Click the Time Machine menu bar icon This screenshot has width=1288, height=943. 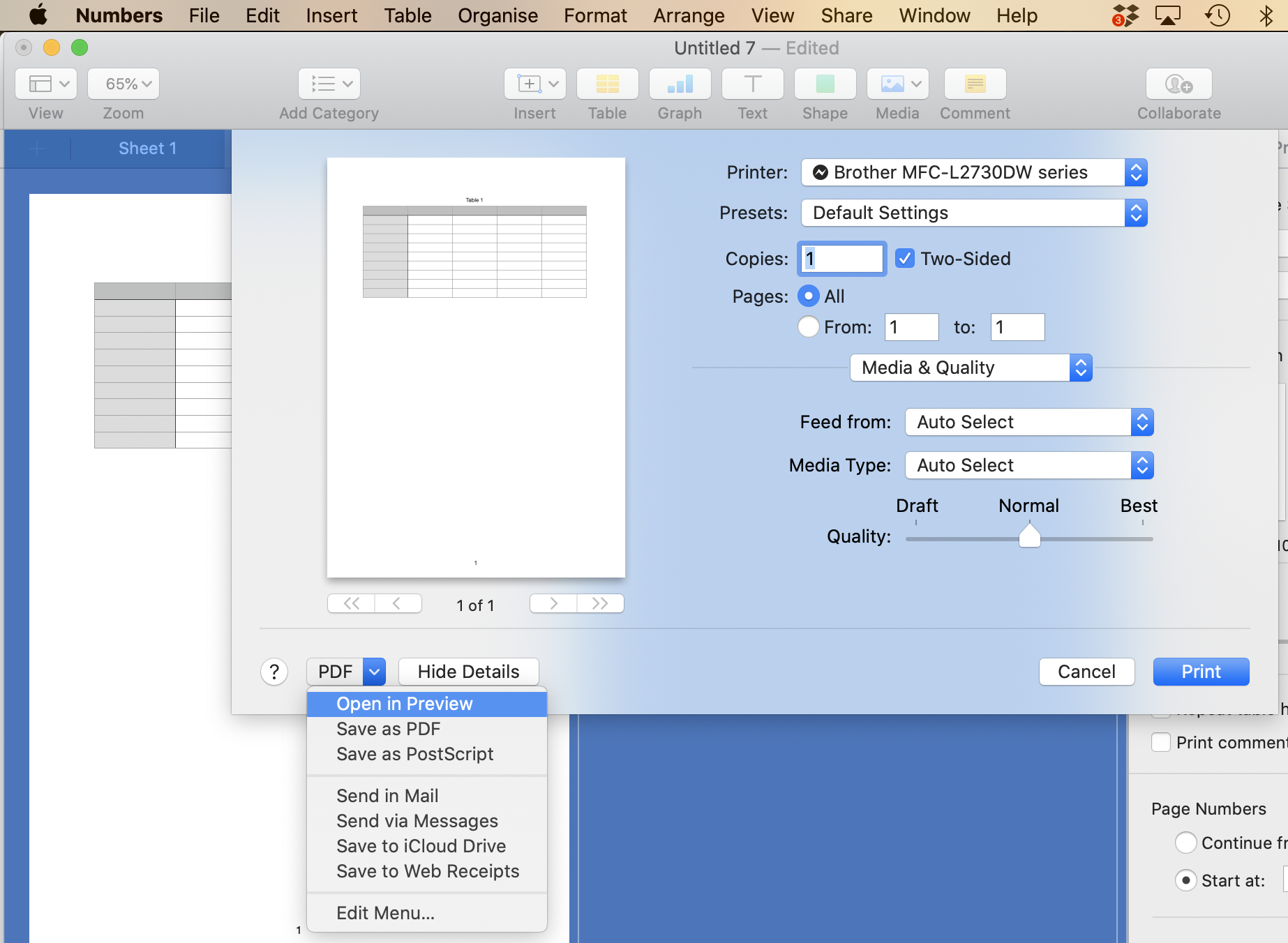coord(1218,15)
